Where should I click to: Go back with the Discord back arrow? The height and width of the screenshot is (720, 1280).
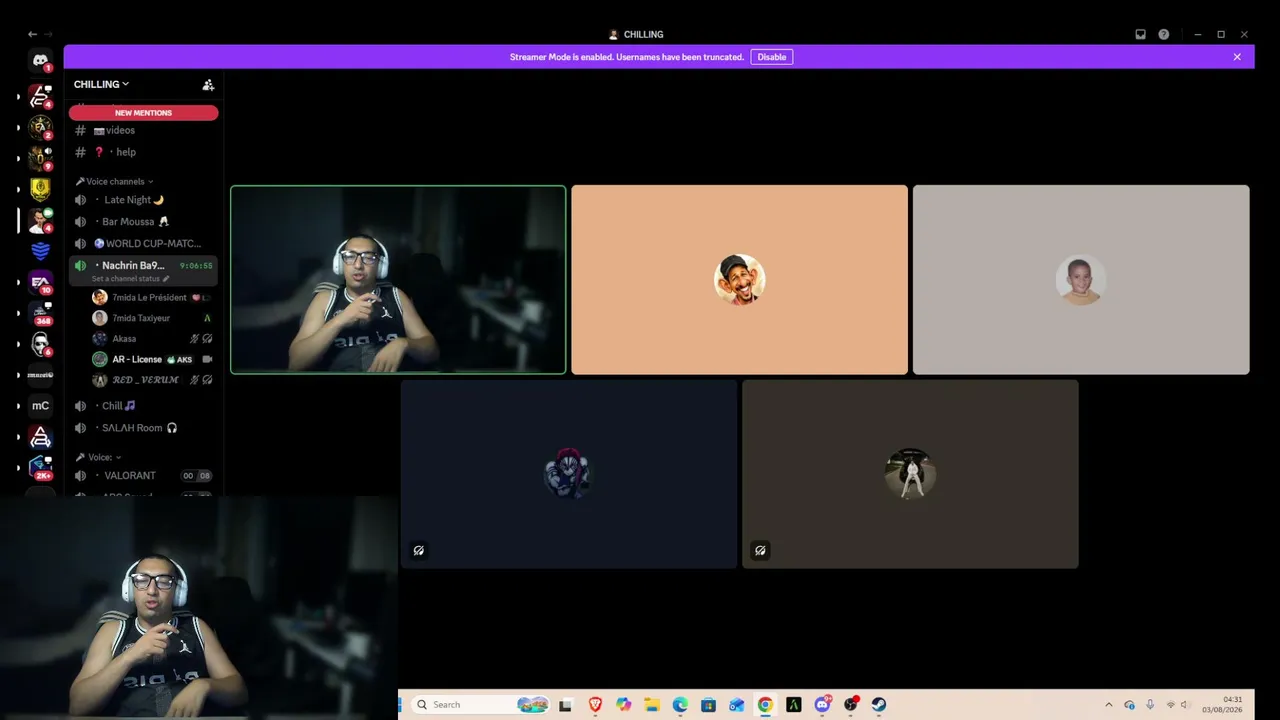[32, 34]
